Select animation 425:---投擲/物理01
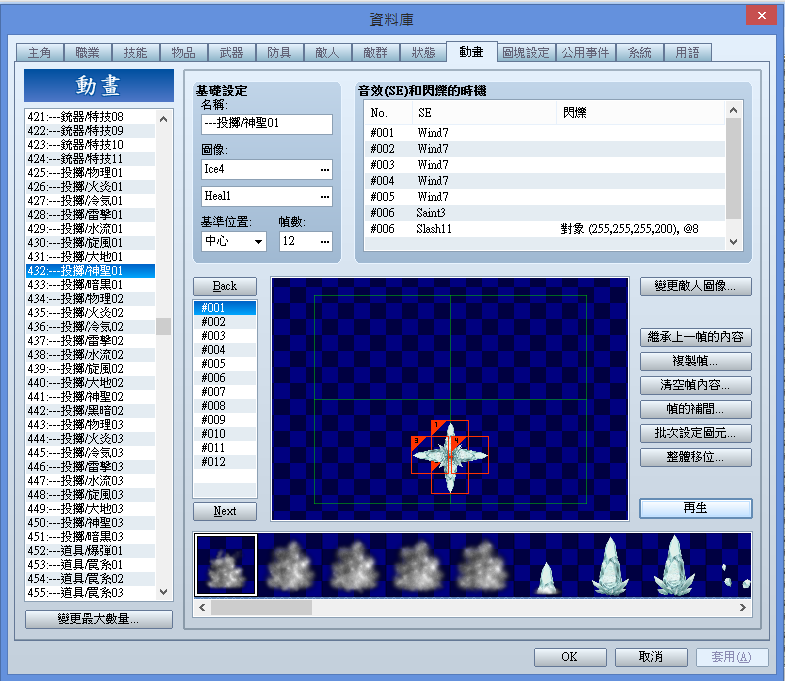 91,173
